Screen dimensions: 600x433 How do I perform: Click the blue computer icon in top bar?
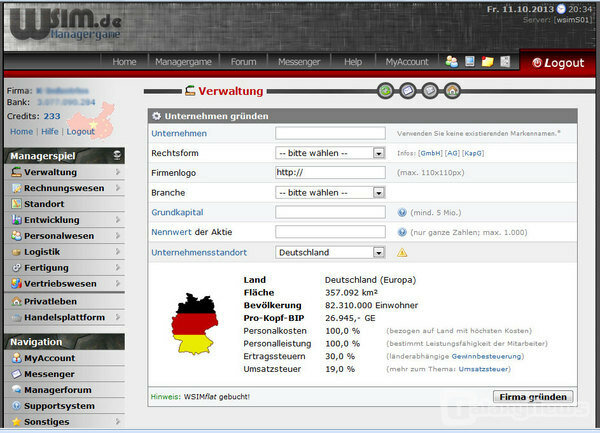[x=470, y=61]
